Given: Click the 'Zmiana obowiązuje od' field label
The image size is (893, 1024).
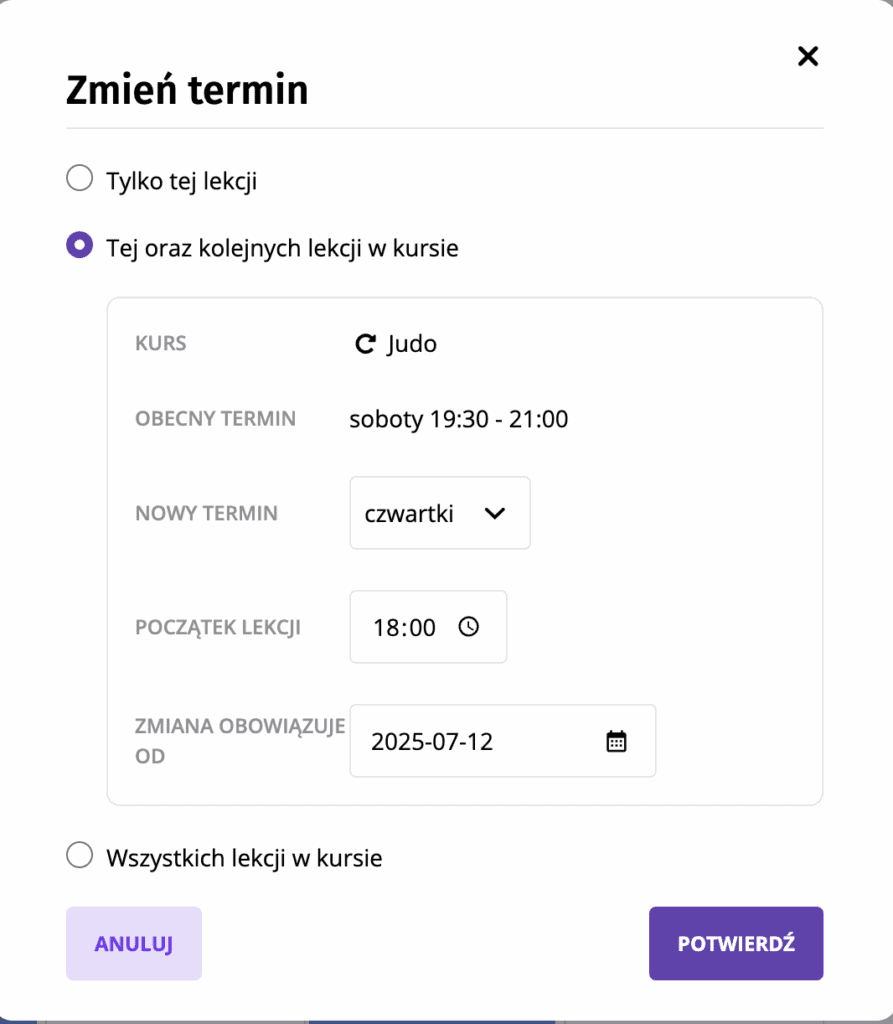Looking at the screenshot, I should point(240,741).
